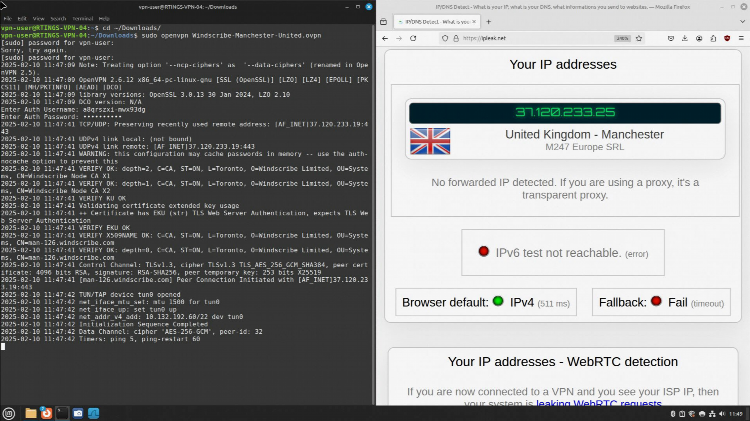Open the Pocket save icon in Firefox toolbar

coord(671,38)
